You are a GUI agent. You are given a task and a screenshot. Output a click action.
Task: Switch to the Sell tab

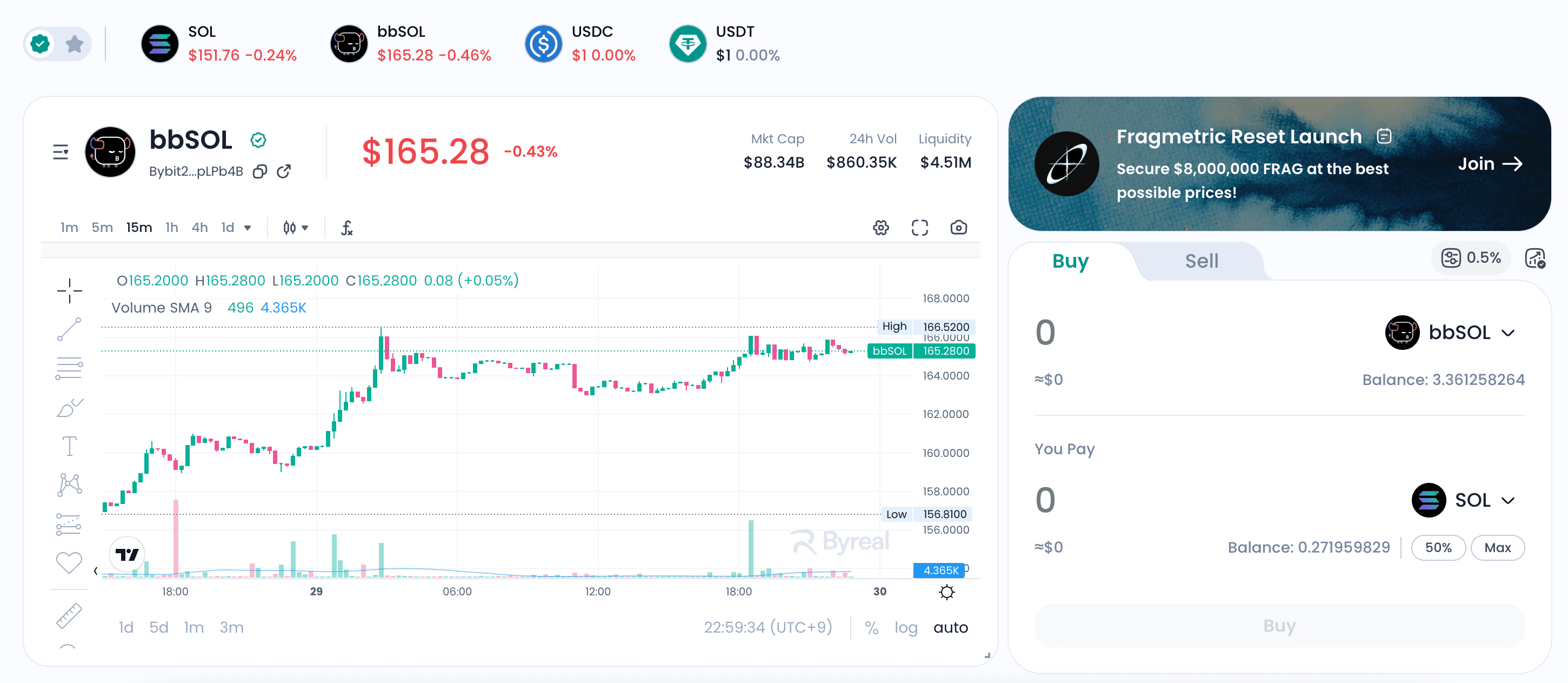tap(1202, 261)
